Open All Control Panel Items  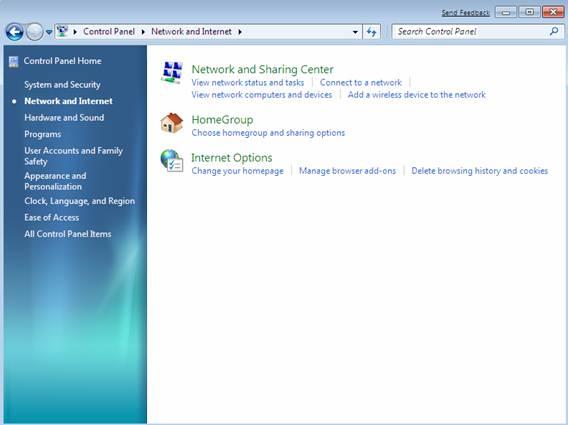point(68,234)
